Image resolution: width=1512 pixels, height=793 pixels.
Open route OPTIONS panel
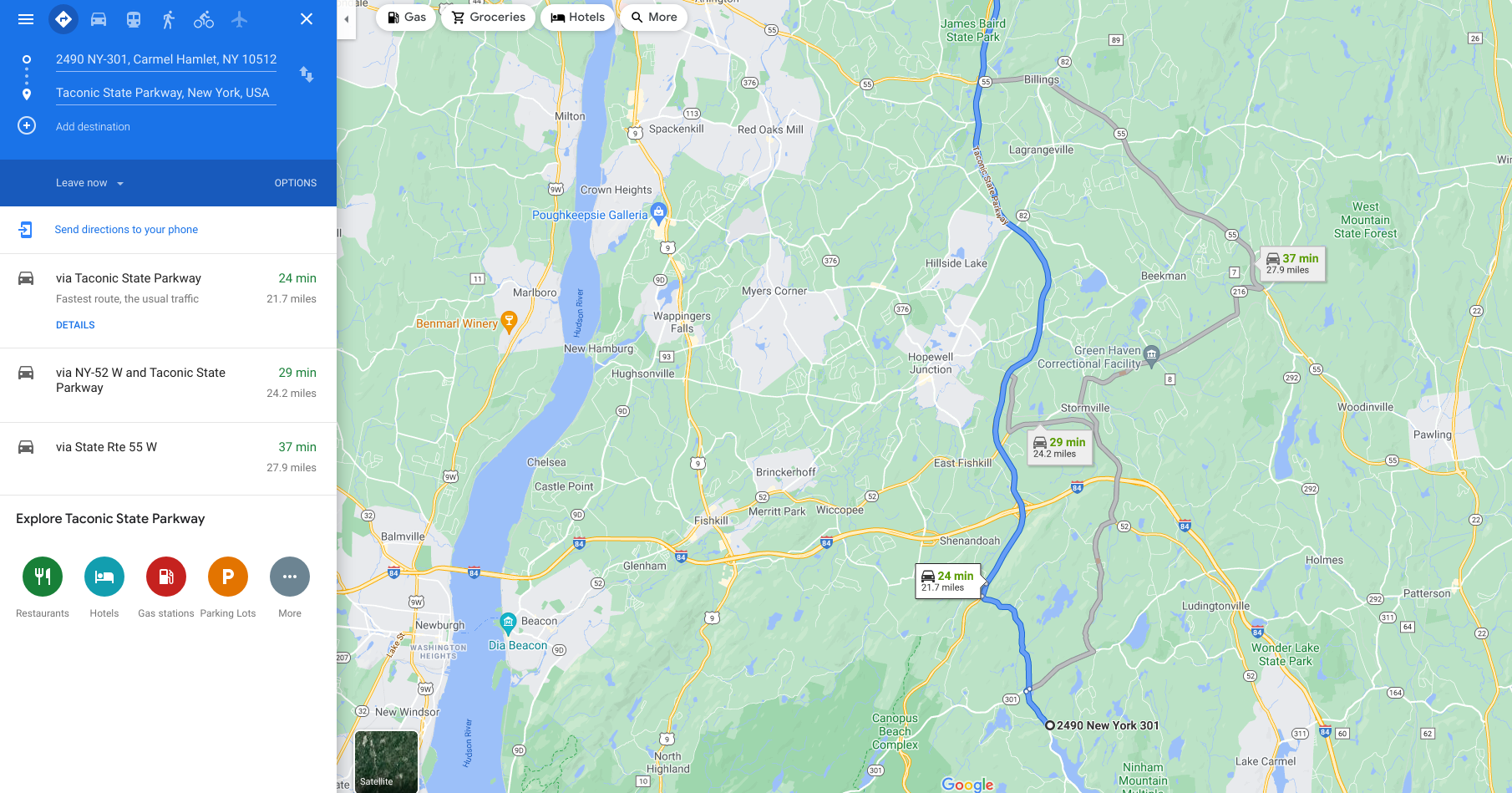tap(296, 183)
